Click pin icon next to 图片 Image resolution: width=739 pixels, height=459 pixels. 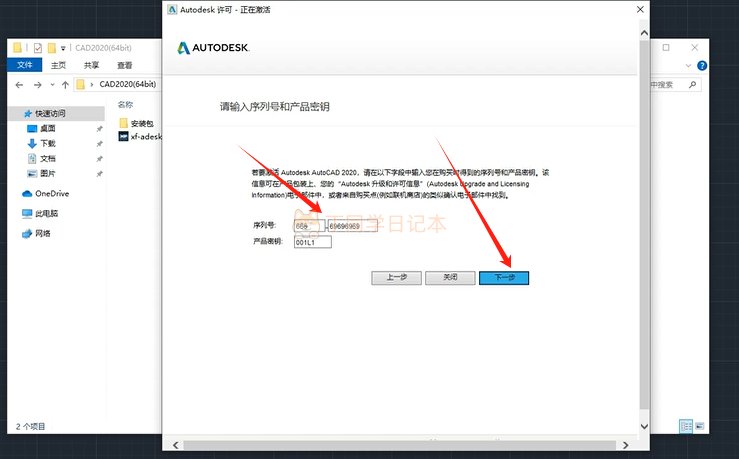click(x=99, y=174)
